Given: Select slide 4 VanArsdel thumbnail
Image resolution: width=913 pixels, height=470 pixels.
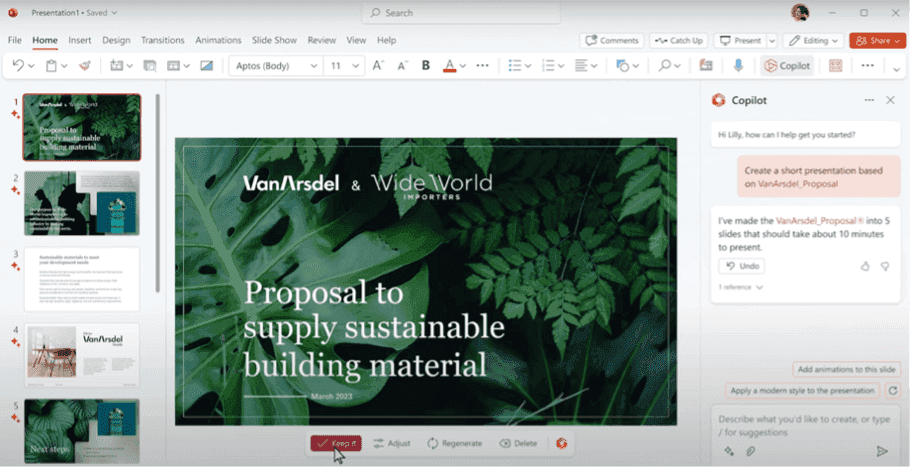Looking at the screenshot, I should point(82,355).
